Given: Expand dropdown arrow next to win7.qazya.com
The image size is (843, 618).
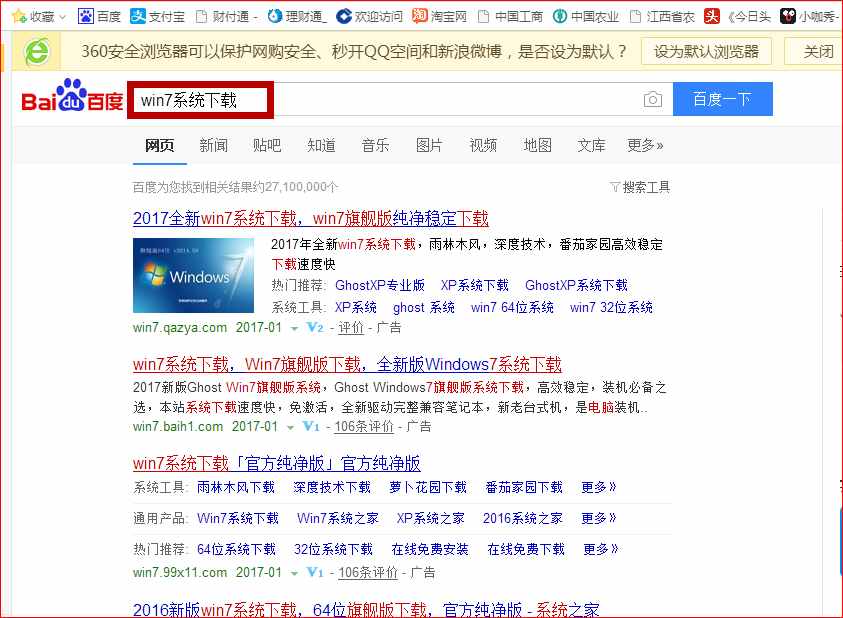Looking at the screenshot, I should pyautogui.click(x=294, y=328).
